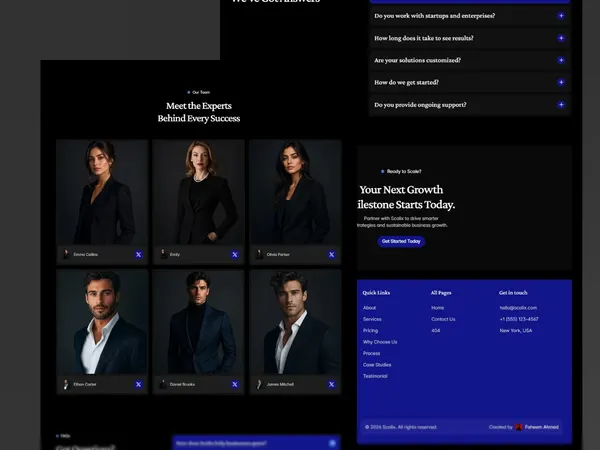This screenshot has width=600, height=450.
Task: Open the Testimonial footer link
Action: [x=375, y=376]
